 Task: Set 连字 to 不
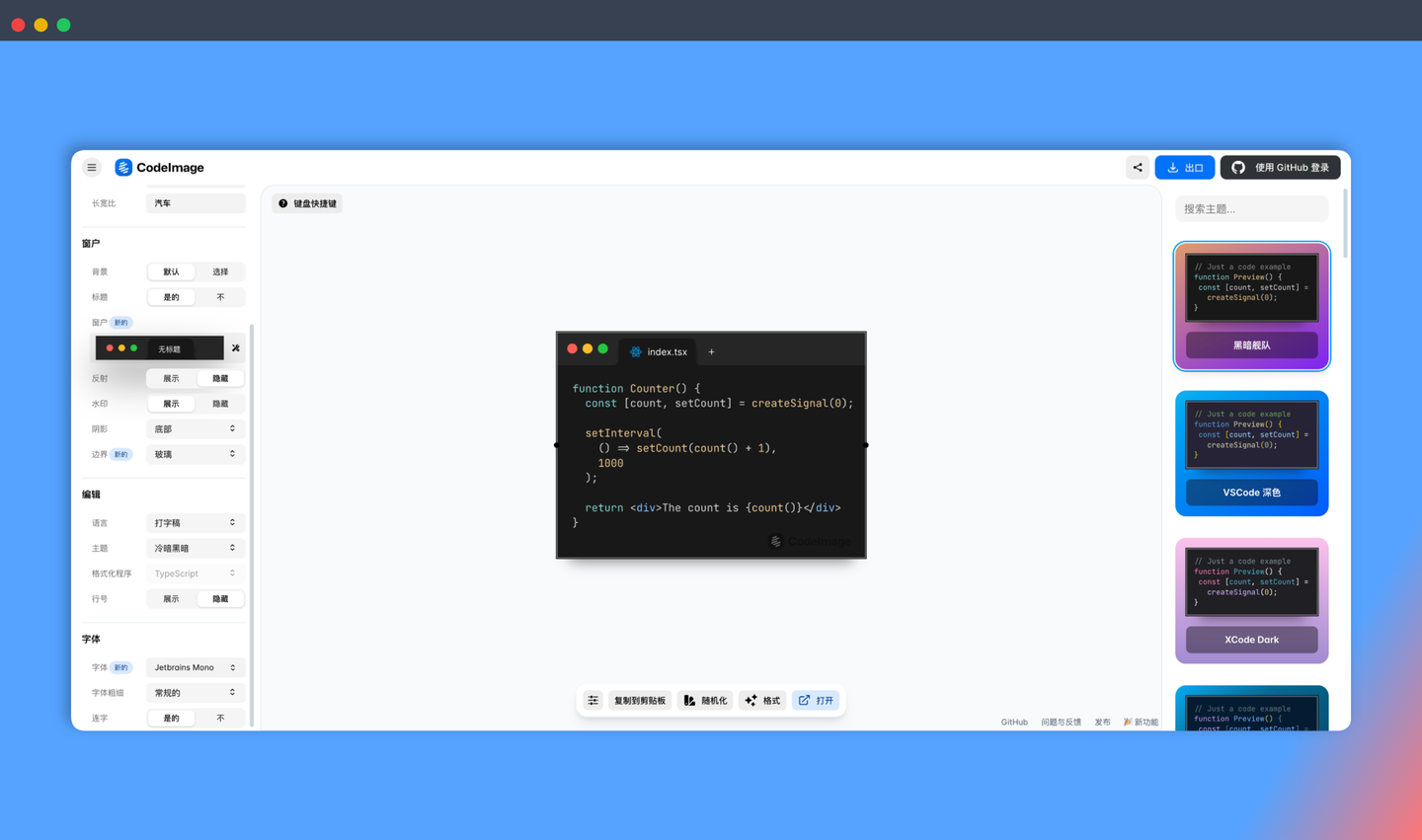point(220,719)
